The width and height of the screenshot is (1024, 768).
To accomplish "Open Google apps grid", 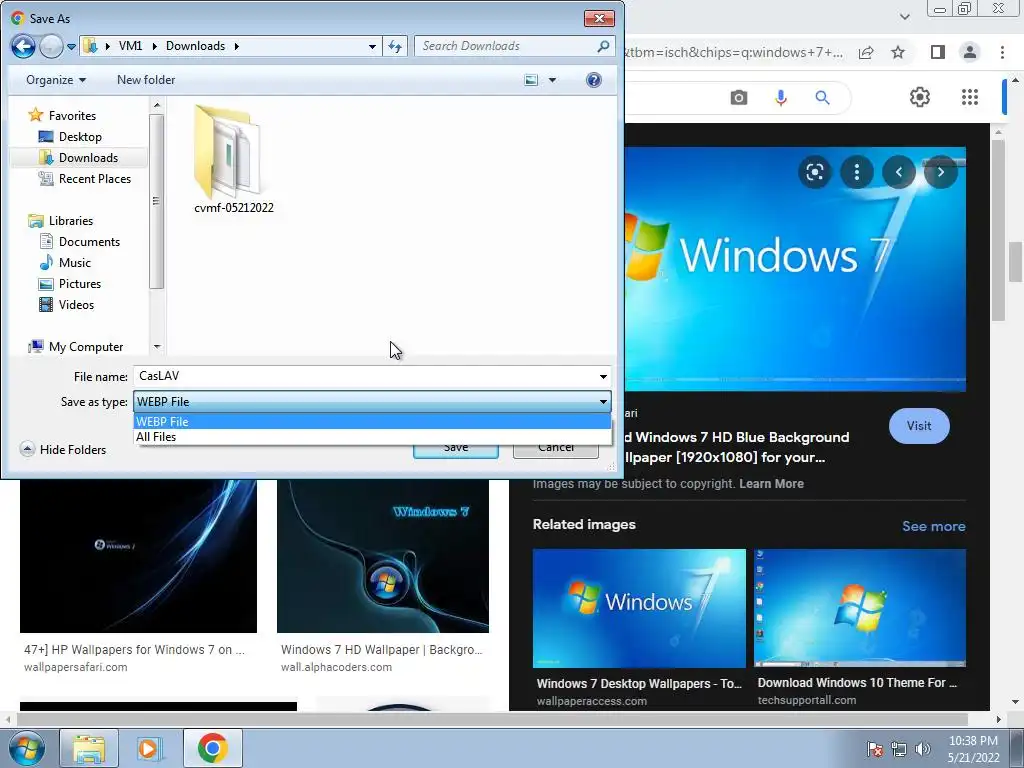I will click(x=970, y=97).
